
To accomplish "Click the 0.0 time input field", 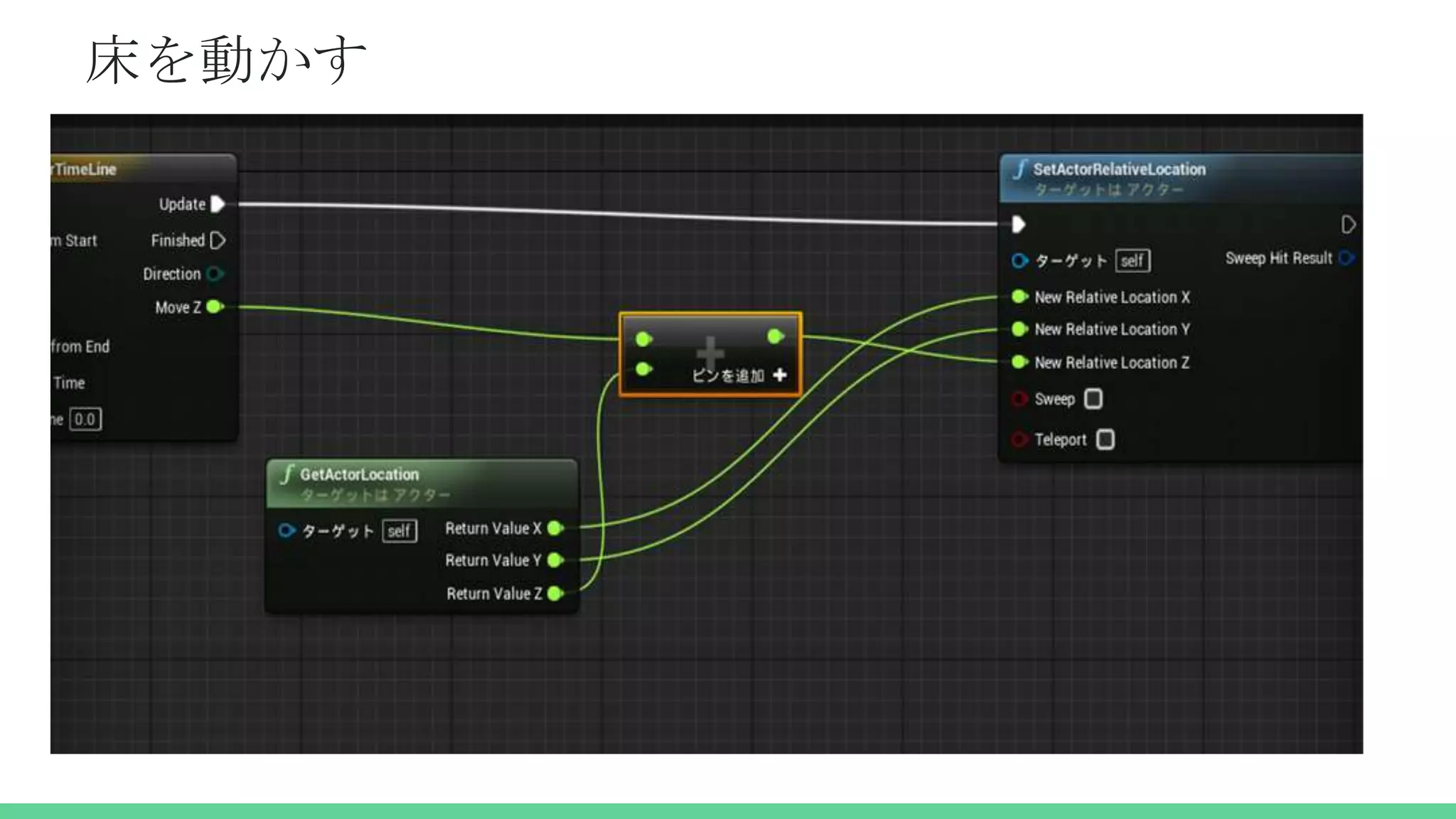I will click(x=85, y=419).
